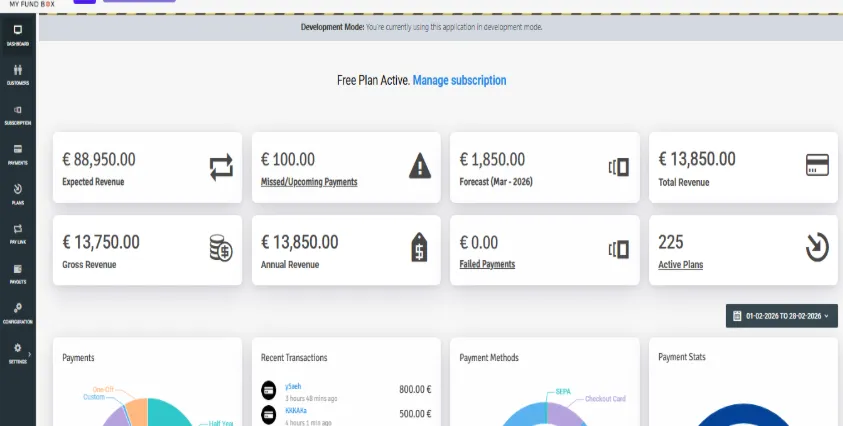Click the card icon beside y5aeh transaction
The image size is (843, 426).
click(268, 390)
